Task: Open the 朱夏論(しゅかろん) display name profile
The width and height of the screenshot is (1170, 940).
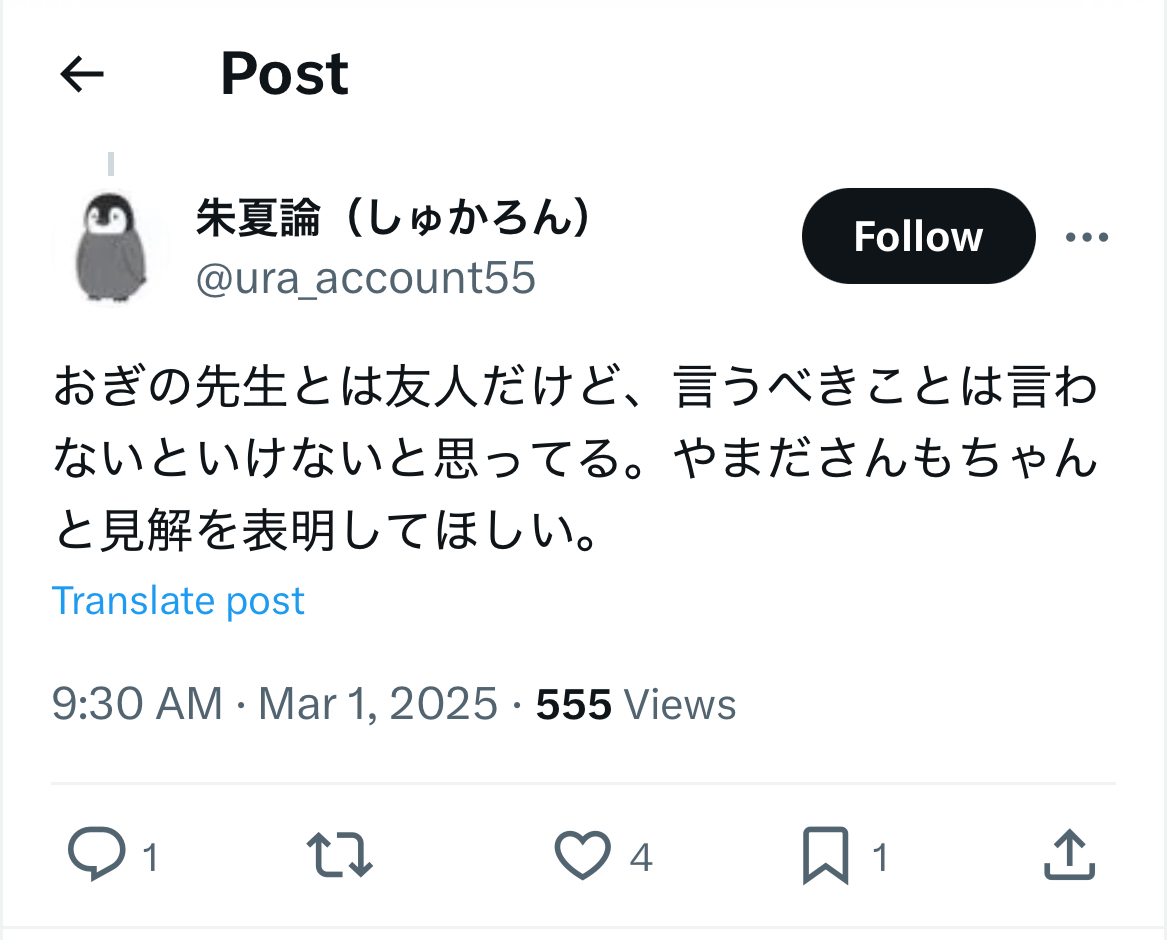Action: 395,218
